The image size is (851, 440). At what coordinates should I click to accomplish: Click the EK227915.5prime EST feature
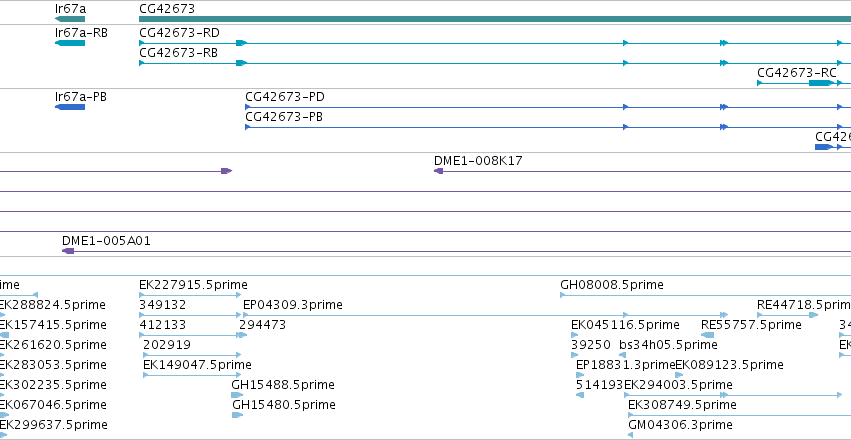(x=190, y=295)
